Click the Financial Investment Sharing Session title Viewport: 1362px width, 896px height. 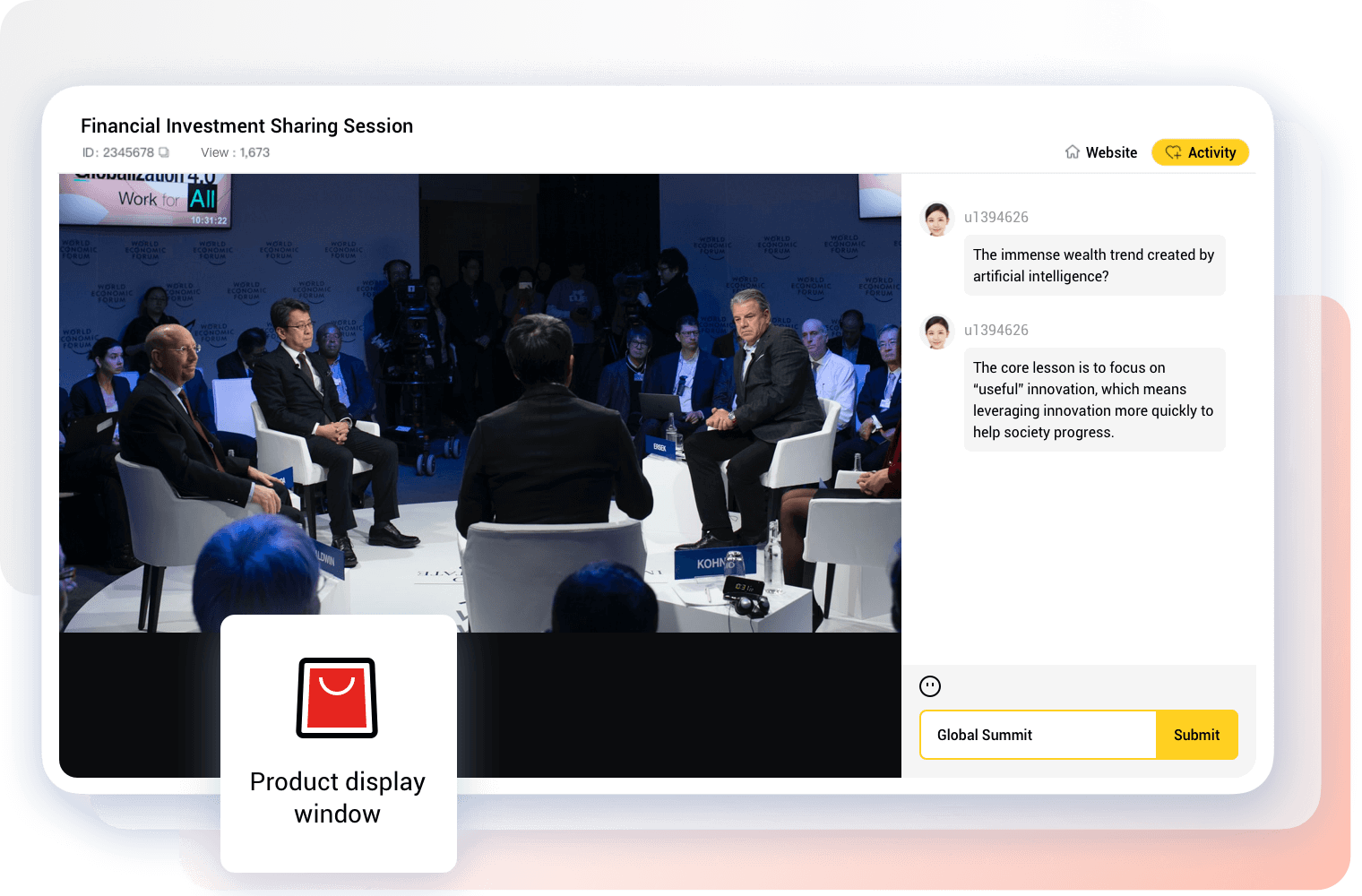click(x=246, y=125)
